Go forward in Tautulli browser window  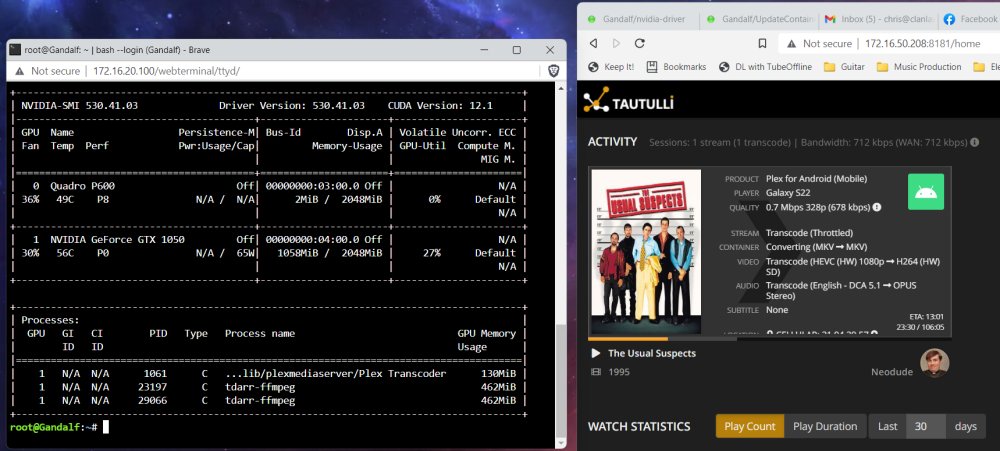(x=616, y=43)
